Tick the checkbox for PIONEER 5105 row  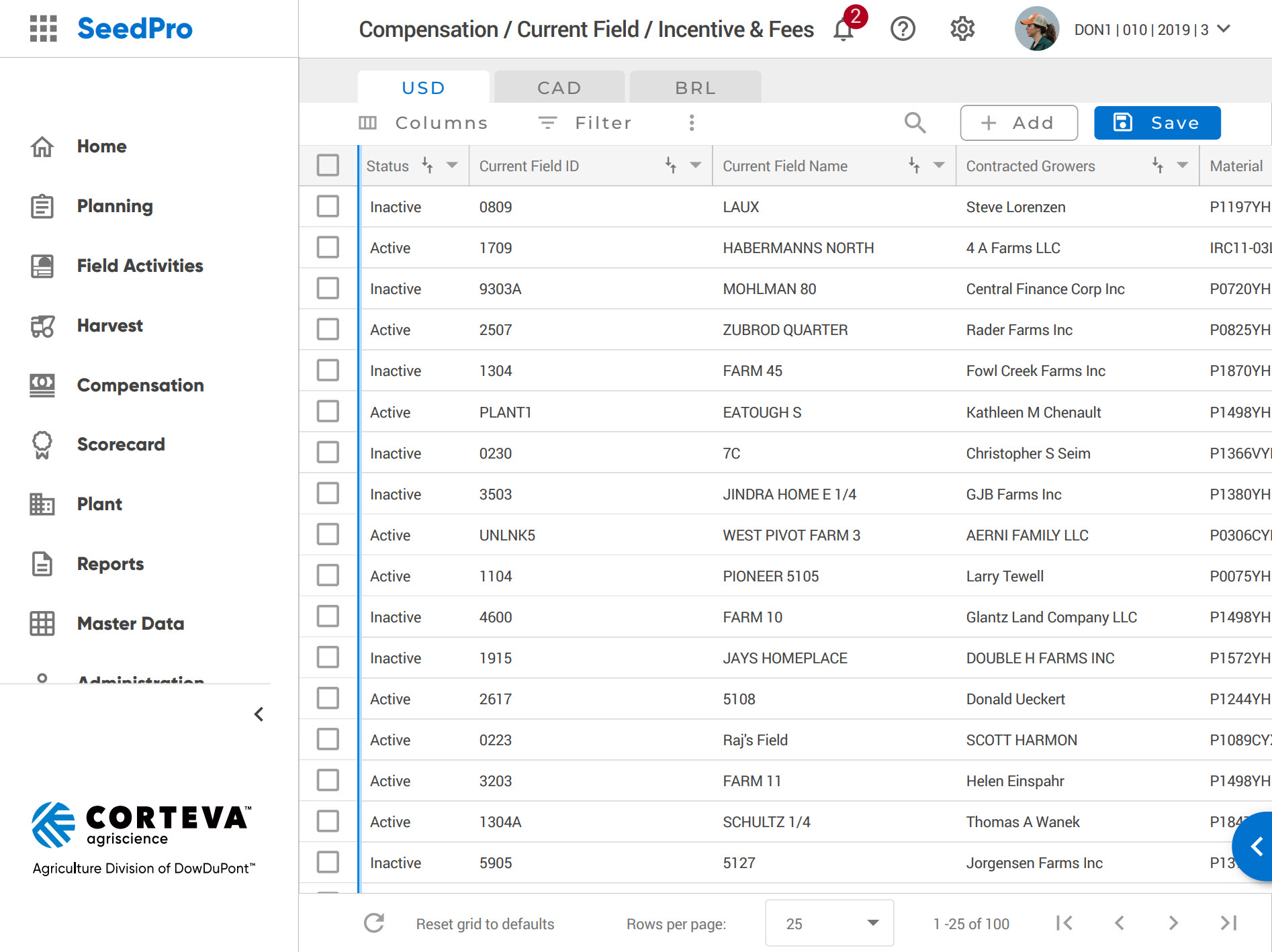pos(328,576)
